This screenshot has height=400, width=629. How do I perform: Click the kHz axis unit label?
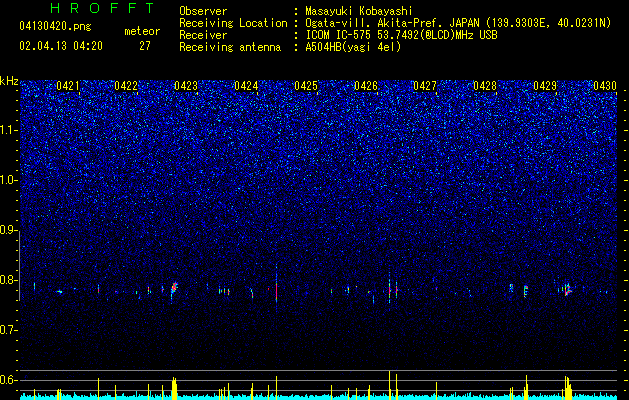9,81
